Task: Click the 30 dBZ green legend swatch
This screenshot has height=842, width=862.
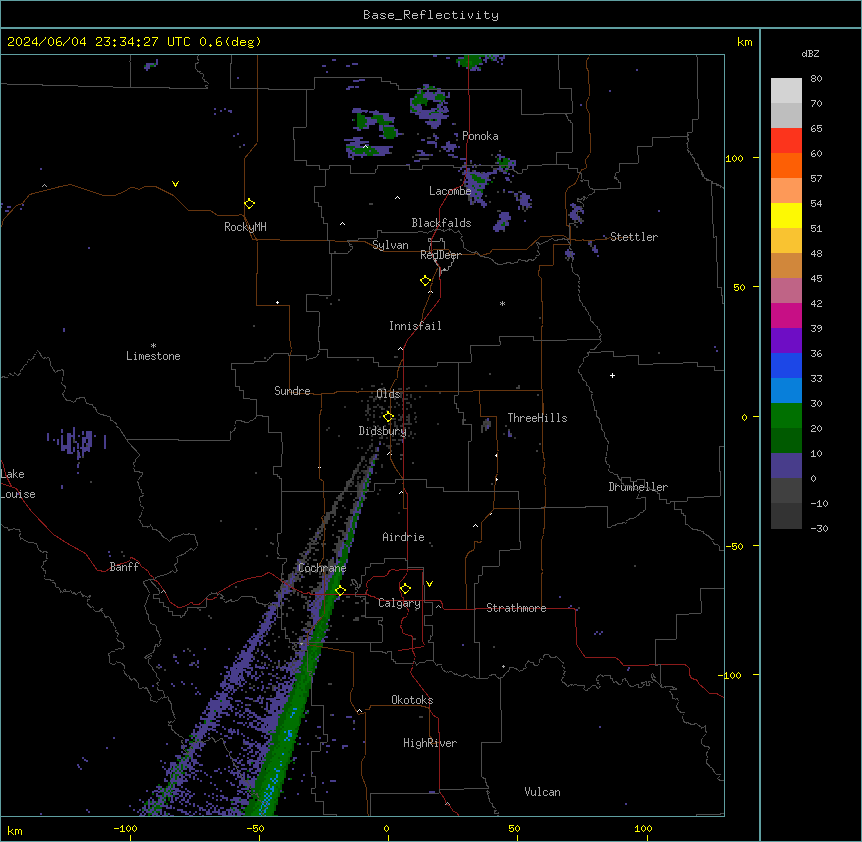Action: point(786,416)
